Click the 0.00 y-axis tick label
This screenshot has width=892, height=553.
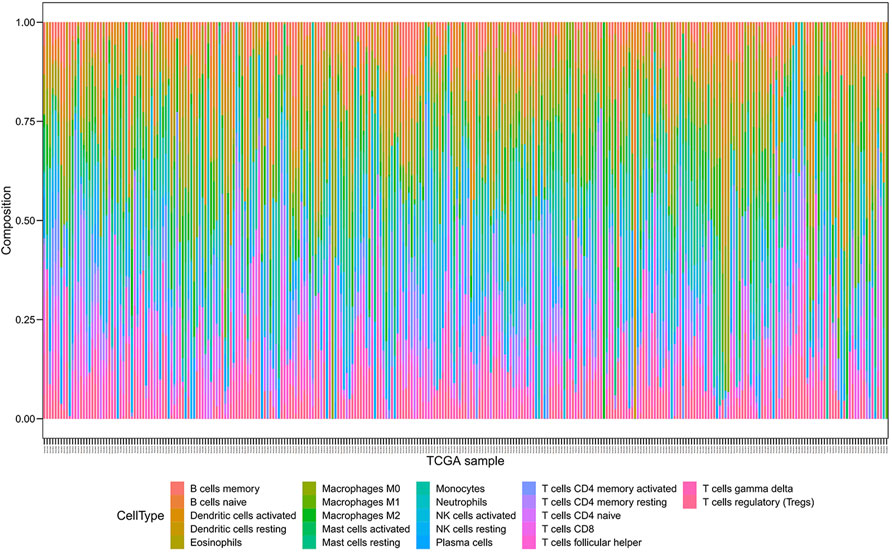click(27, 419)
